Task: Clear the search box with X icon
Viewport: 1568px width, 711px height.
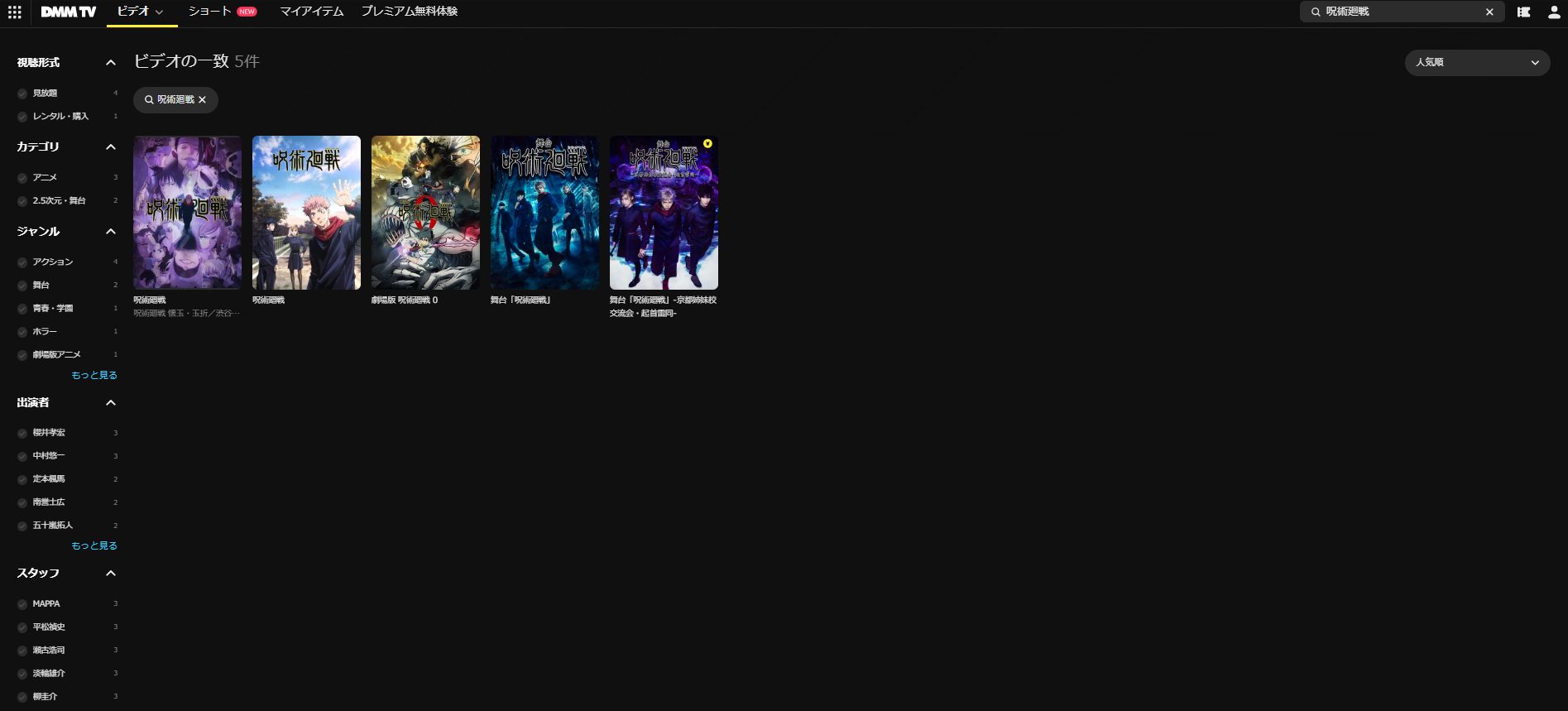Action: (x=1489, y=12)
